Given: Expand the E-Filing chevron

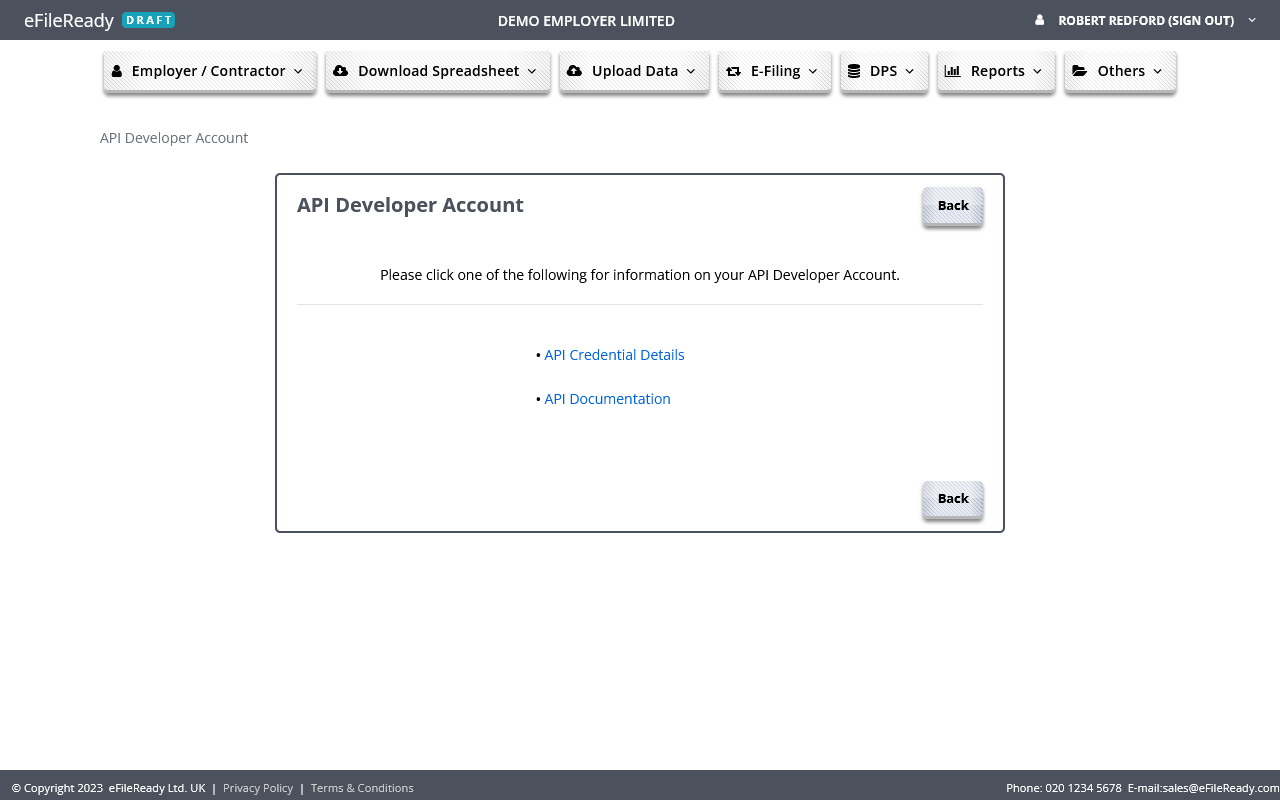Looking at the screenshot, I should pyautogui.click(x=813, y=72).
